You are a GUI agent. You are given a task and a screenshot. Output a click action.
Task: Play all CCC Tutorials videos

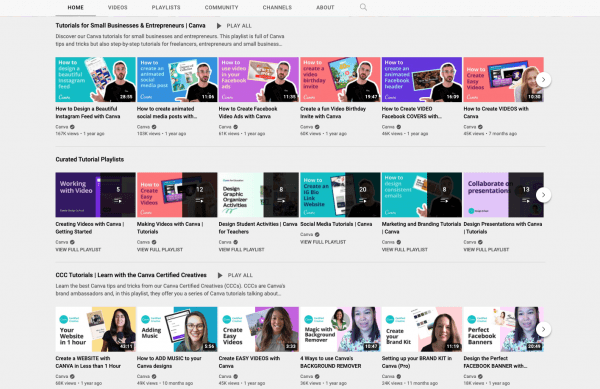pyautogui.click(x=235, y=275)
